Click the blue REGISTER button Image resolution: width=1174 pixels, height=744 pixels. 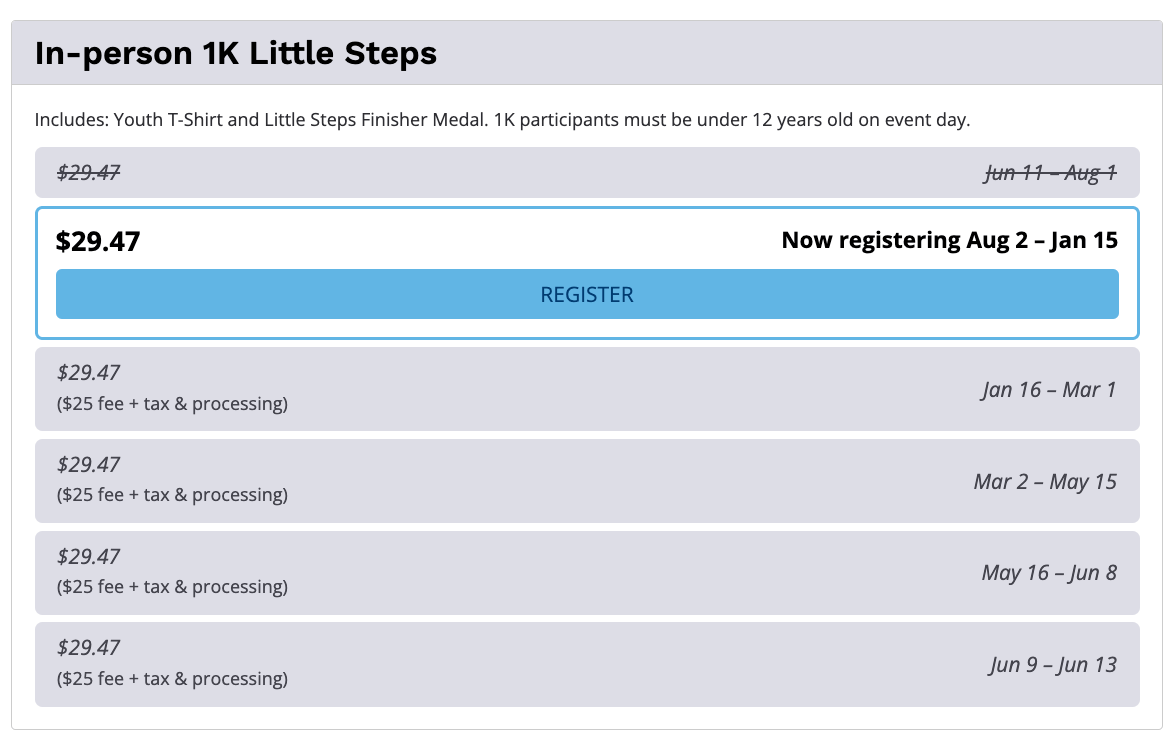[x=587, y=295]
